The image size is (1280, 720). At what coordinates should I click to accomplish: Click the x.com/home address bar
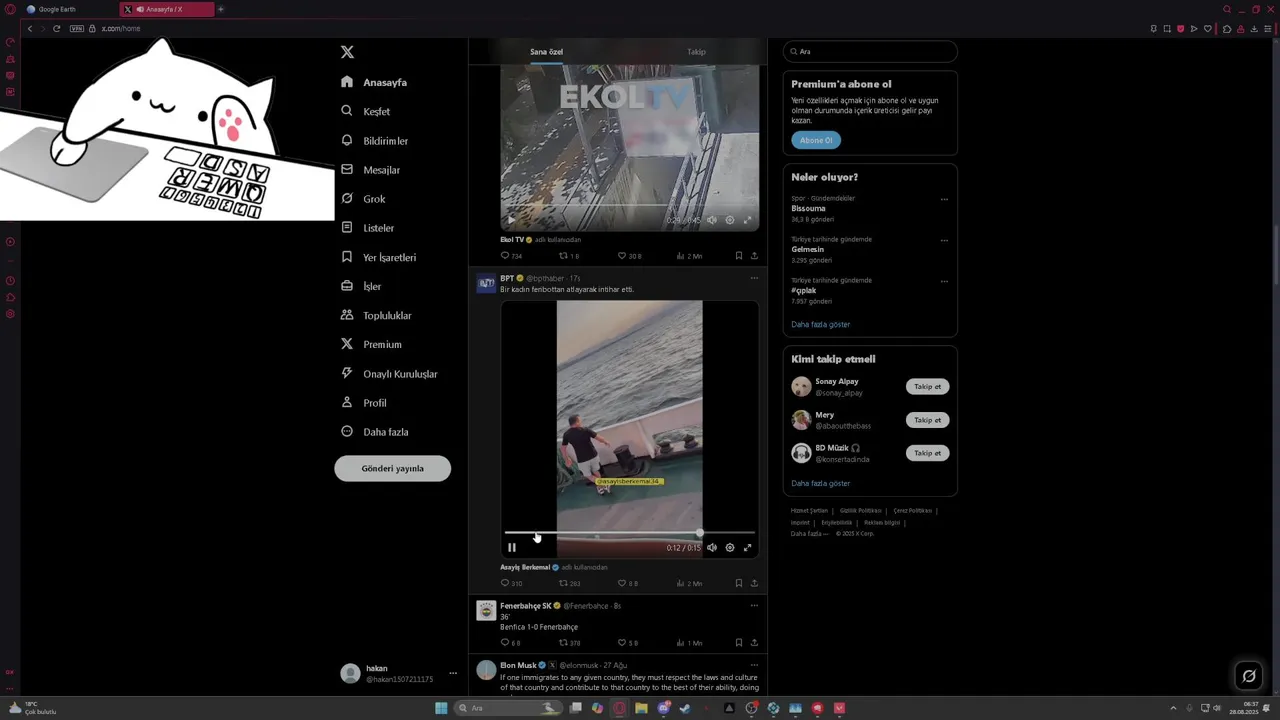pos(121,29)
